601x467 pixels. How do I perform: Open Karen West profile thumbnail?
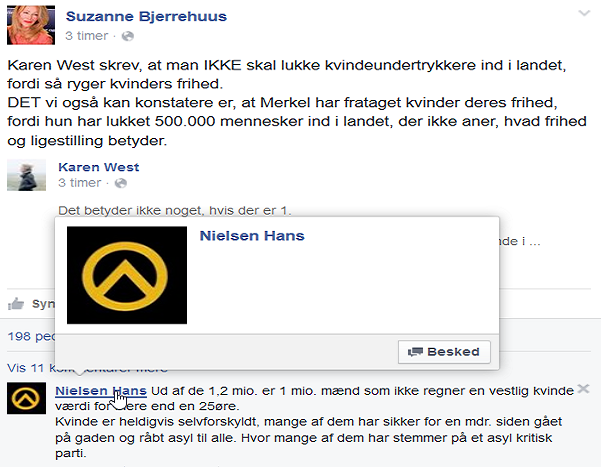26,175
